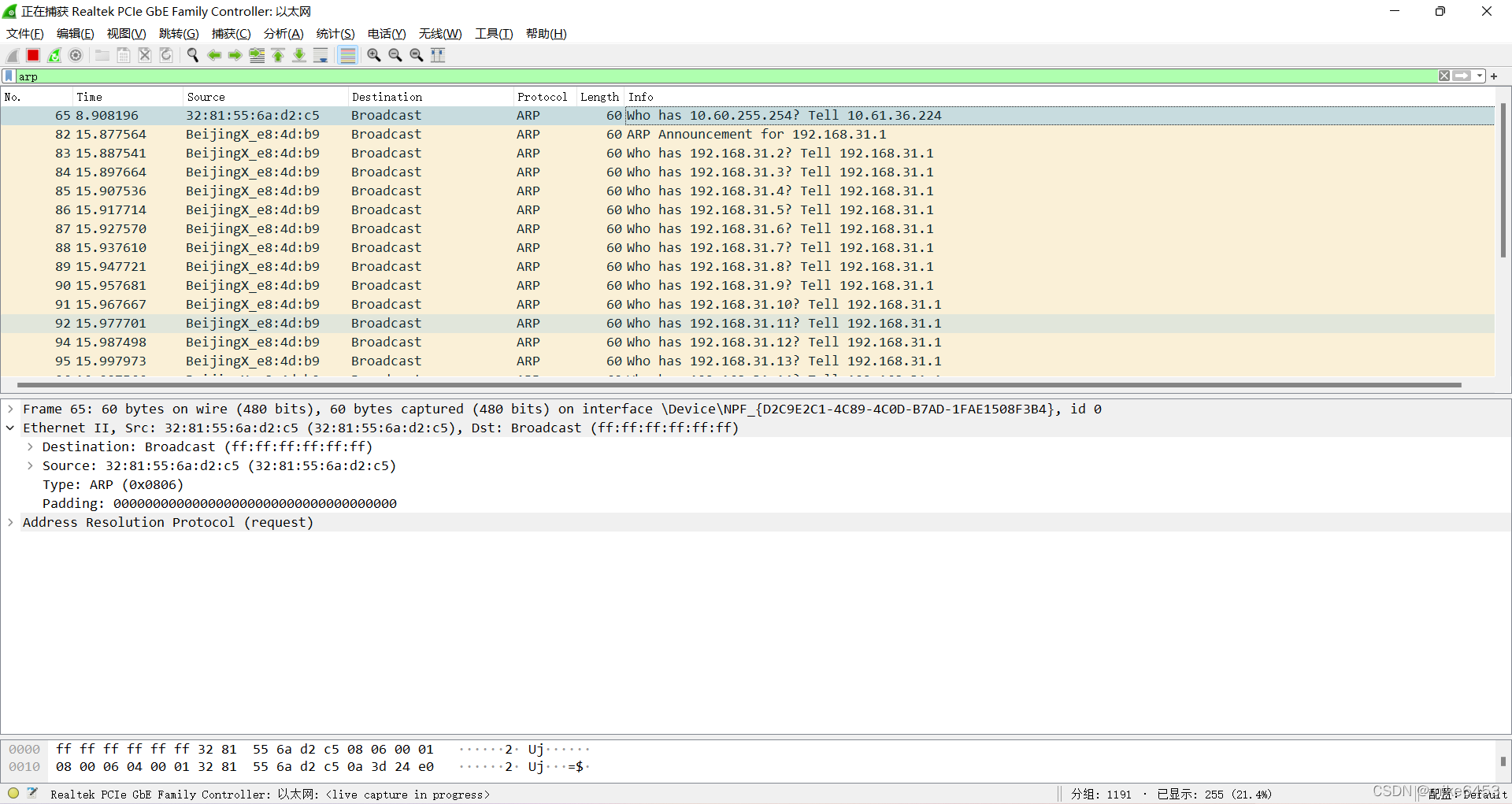Click the expert information status circle

13,794
